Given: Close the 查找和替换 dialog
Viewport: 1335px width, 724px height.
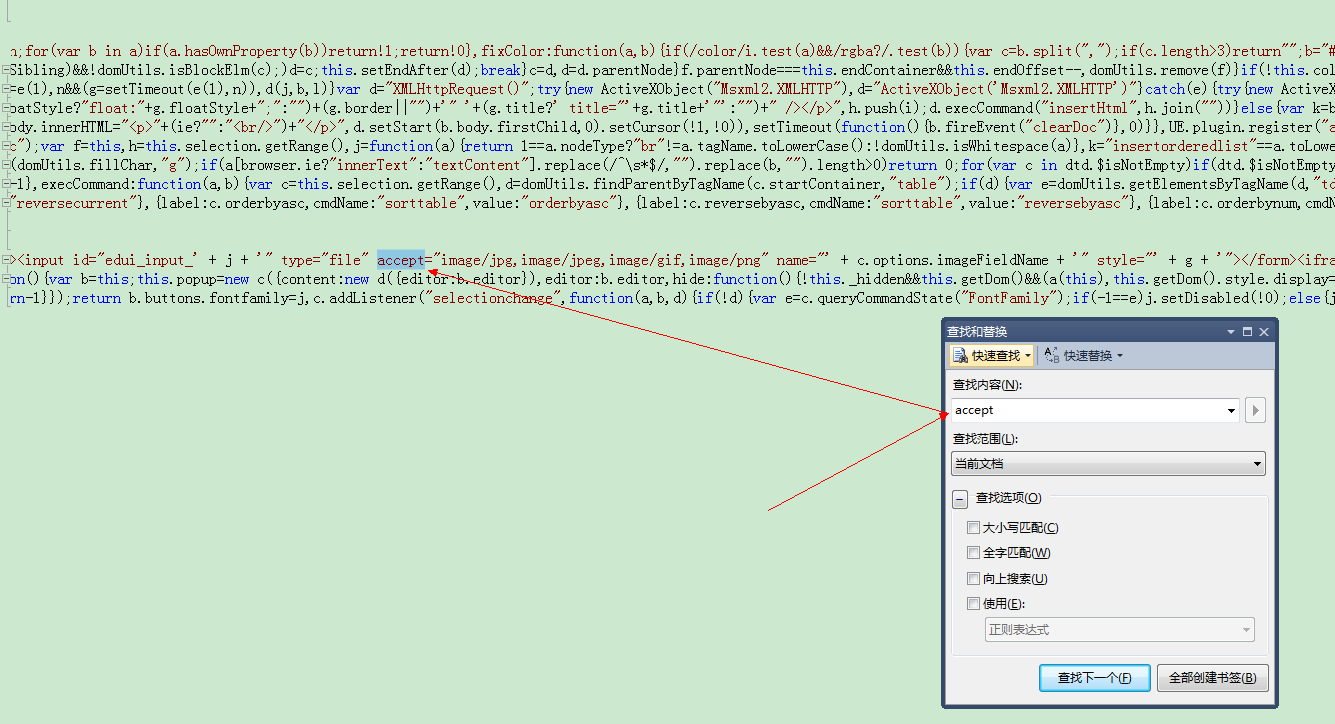Looking at the screenshot, I should [1264, 332].
